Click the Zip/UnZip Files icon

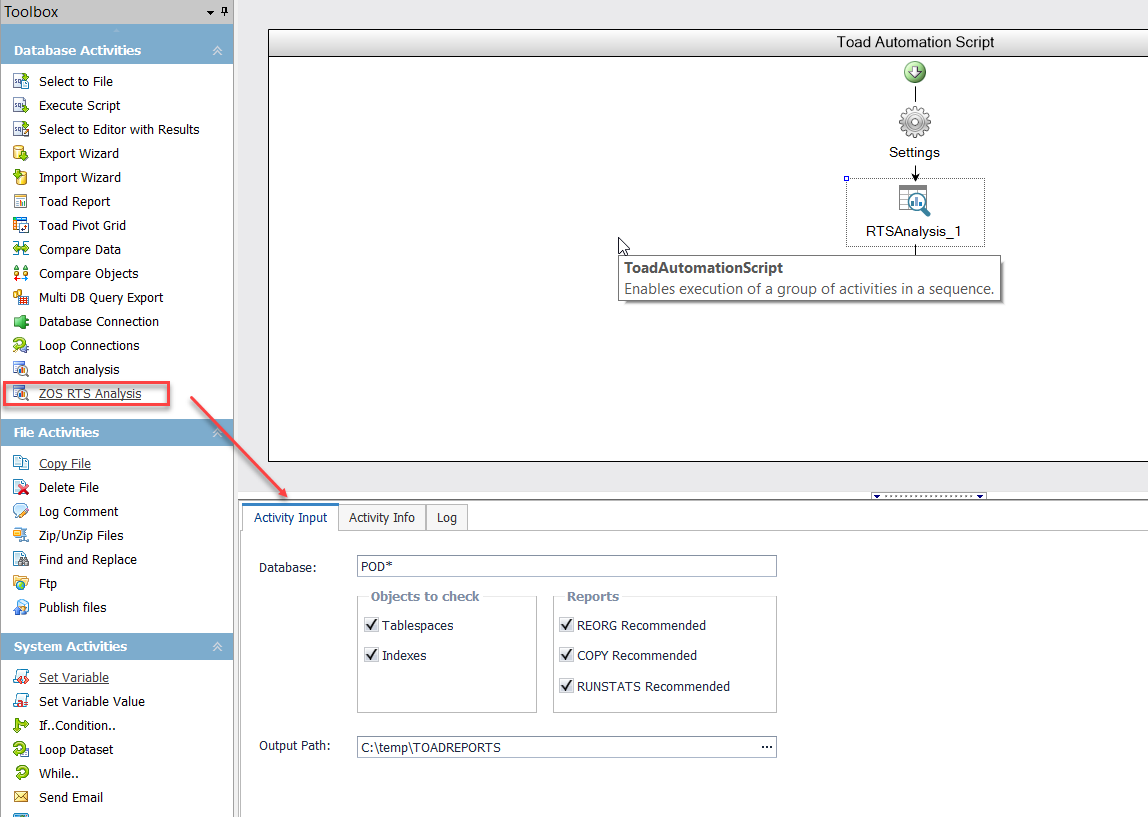click(x=21, y=536)
